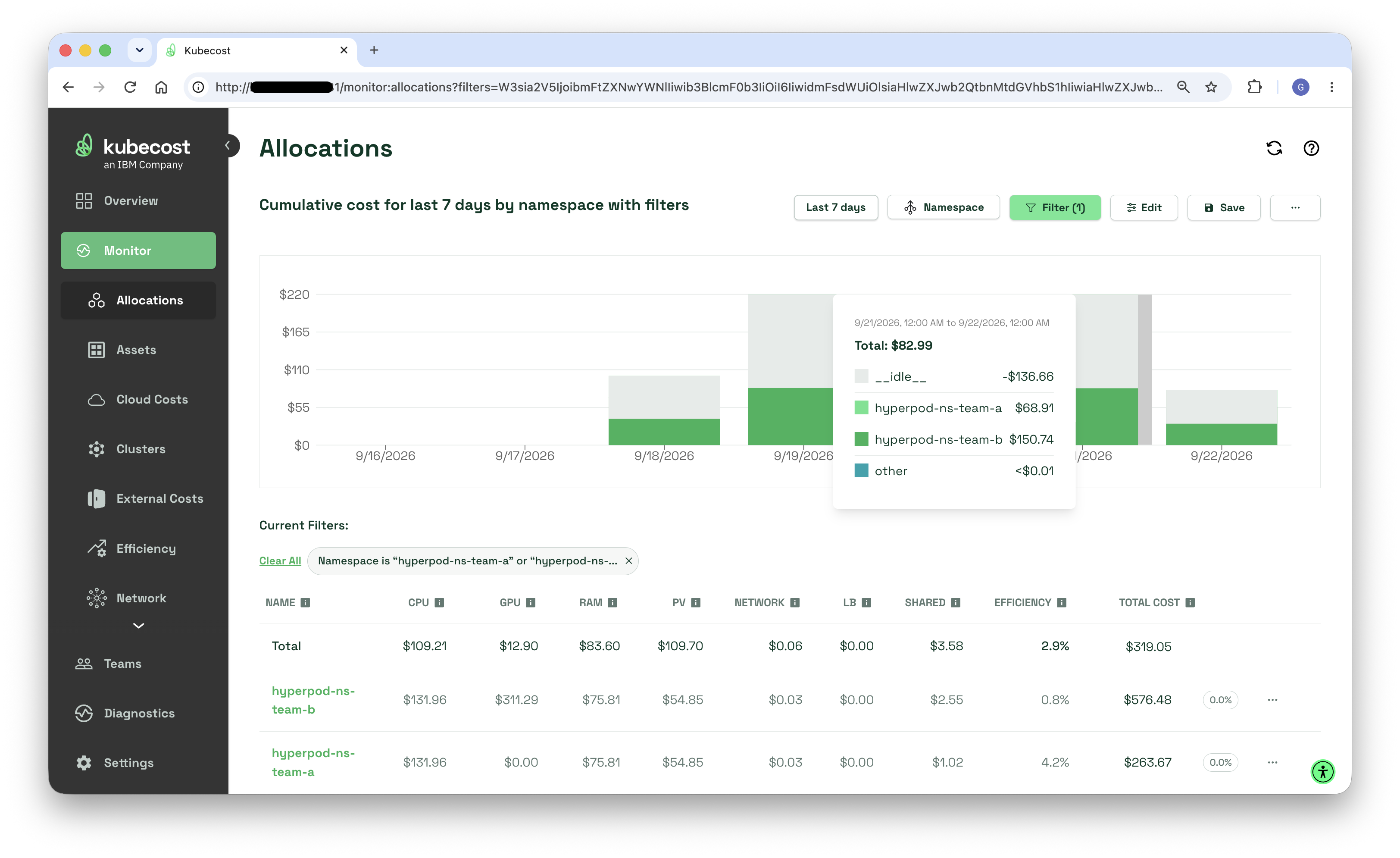The image size is (1400, 858).
Task: Click the SHARED column info icon
Action: [x=956, y=602]
